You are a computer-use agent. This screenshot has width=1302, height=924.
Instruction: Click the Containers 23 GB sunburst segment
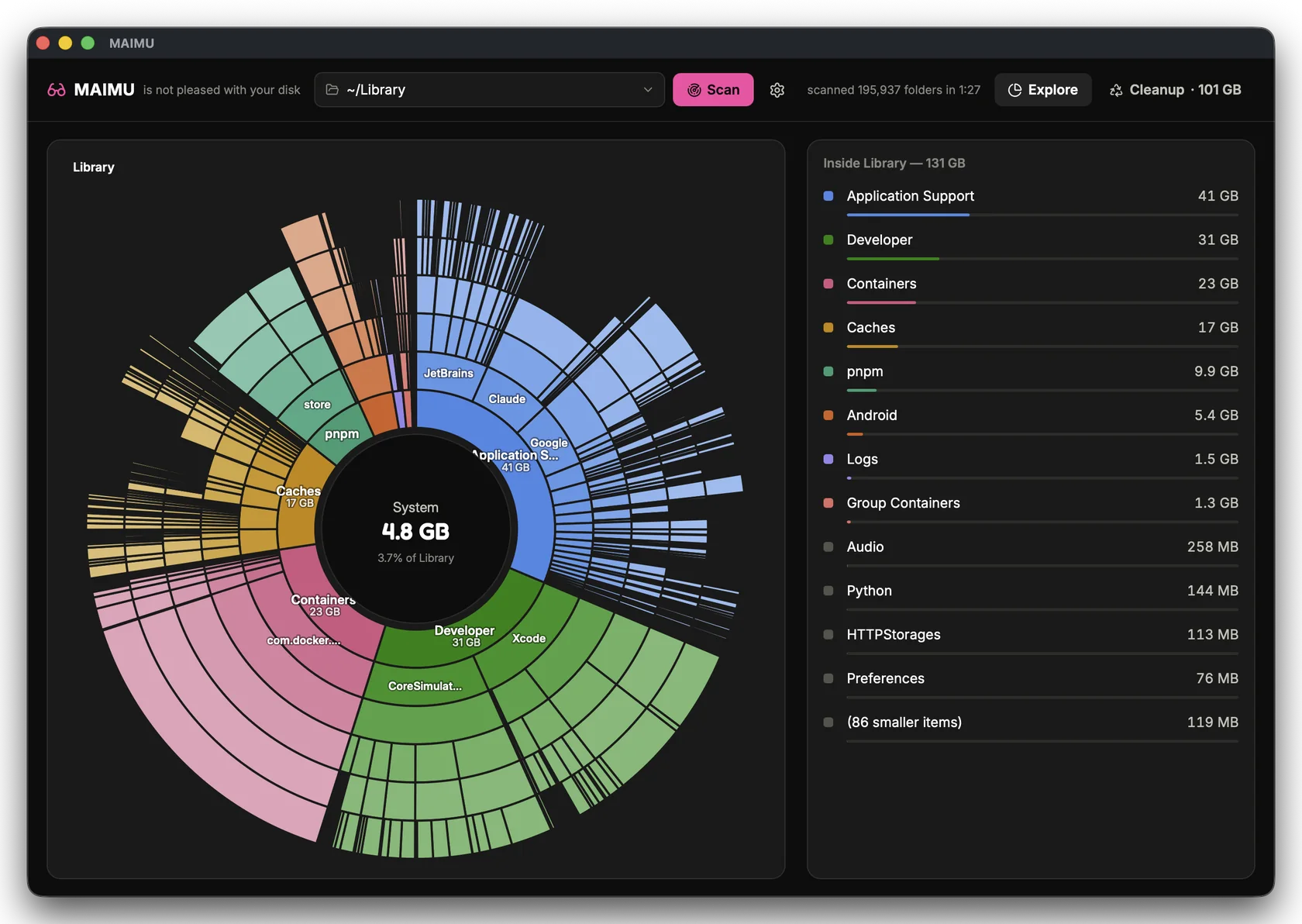tap(324, 605)
